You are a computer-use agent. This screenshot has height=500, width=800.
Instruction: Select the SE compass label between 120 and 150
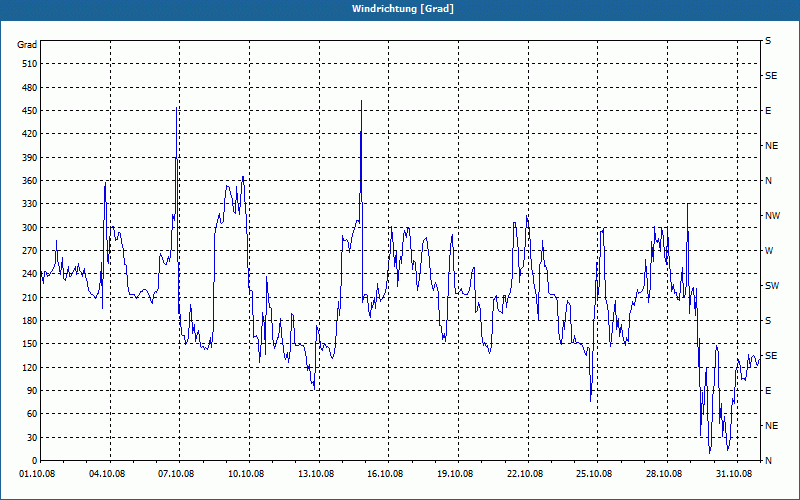click(771, 356)
